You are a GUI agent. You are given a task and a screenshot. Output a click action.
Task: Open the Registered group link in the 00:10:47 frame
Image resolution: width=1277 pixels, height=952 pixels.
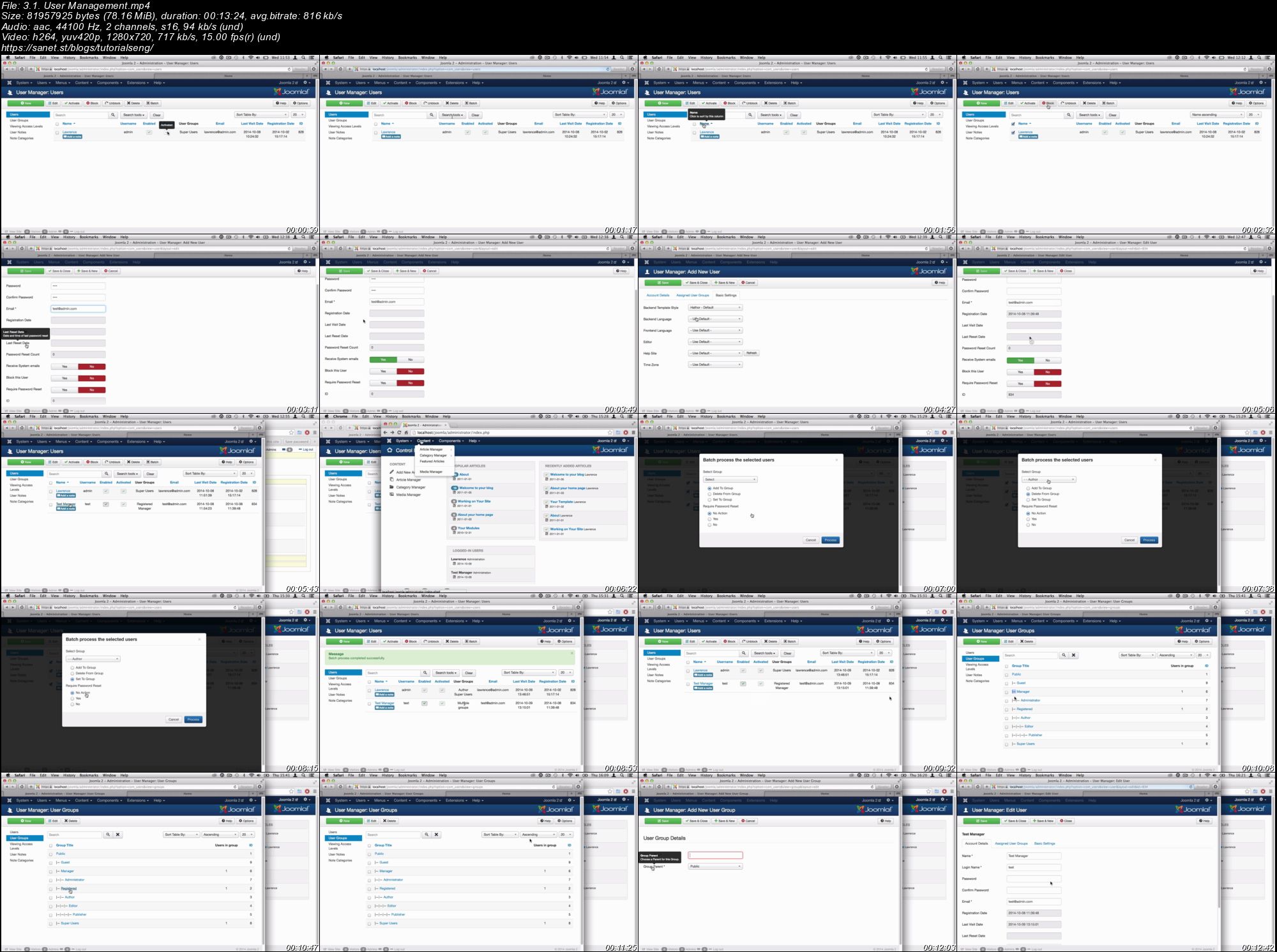coord(68,888)
